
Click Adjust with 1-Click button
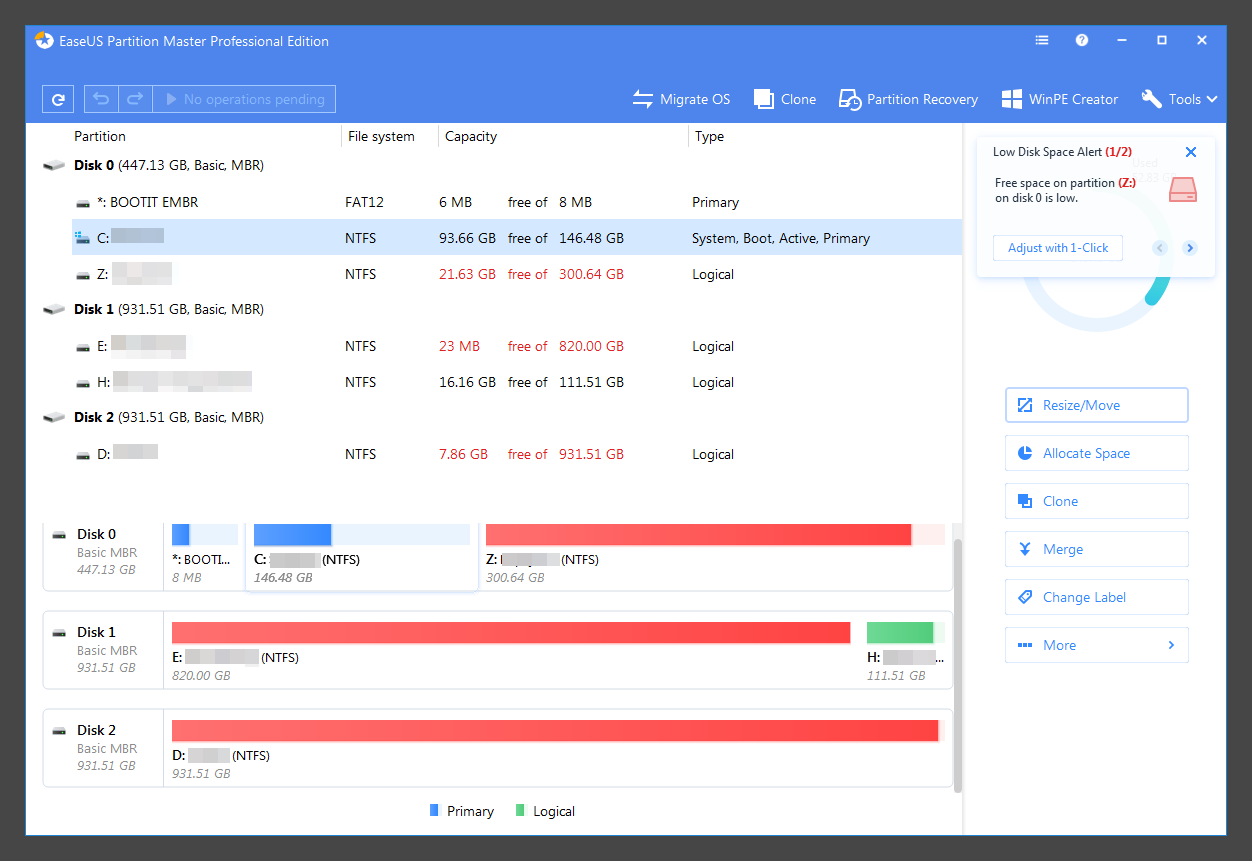(x=1057, y=248)
